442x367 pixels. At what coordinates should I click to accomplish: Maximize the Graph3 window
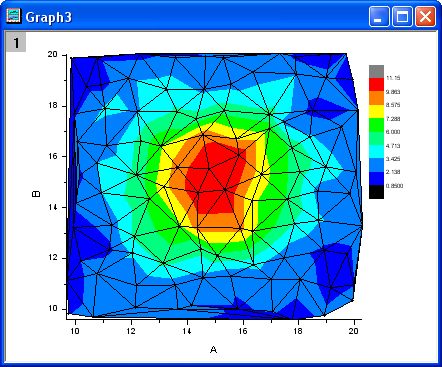click(402, 16)
